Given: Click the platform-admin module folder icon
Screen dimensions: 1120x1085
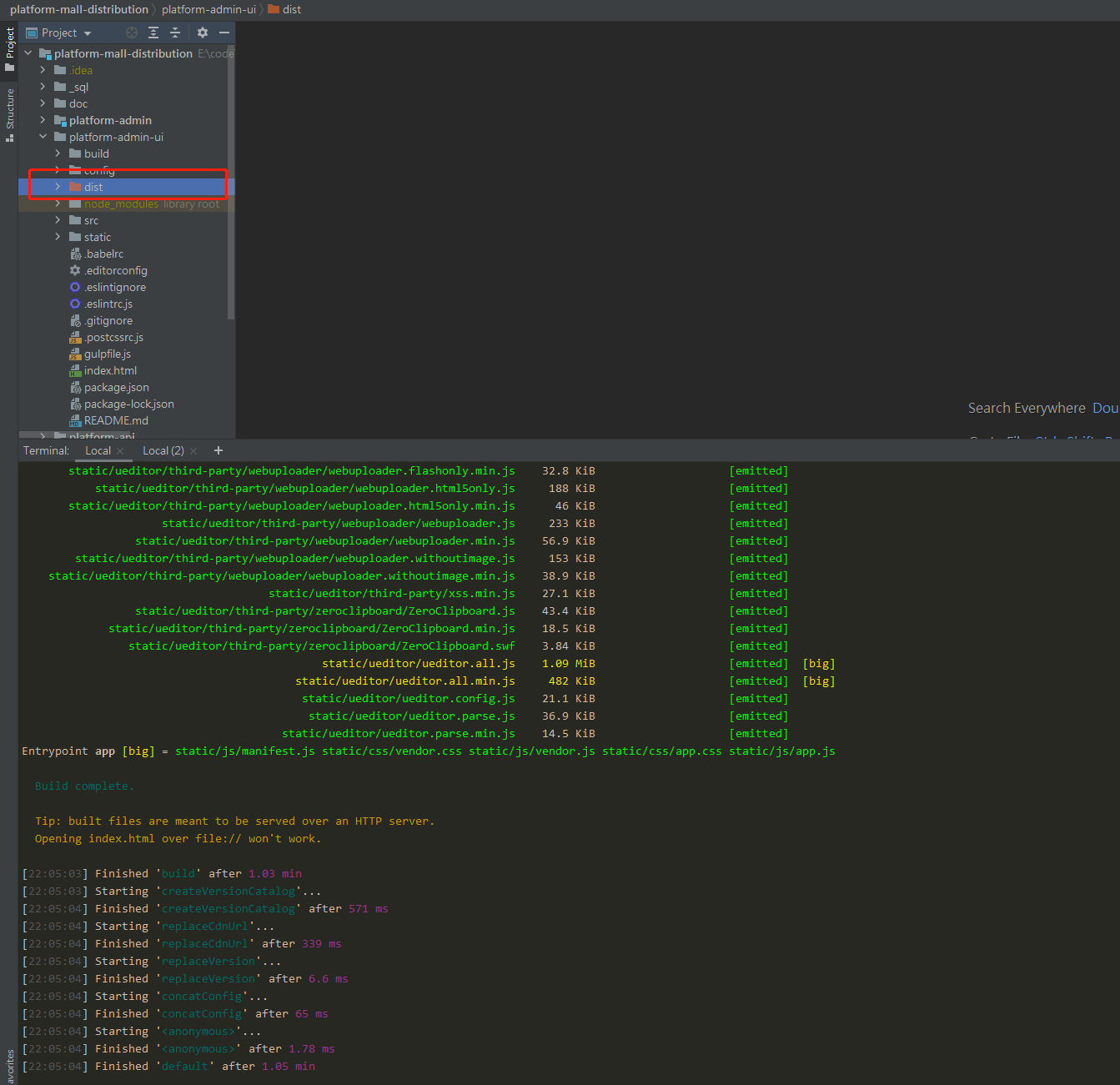Looking at the screenshot, I should (60, 120).
